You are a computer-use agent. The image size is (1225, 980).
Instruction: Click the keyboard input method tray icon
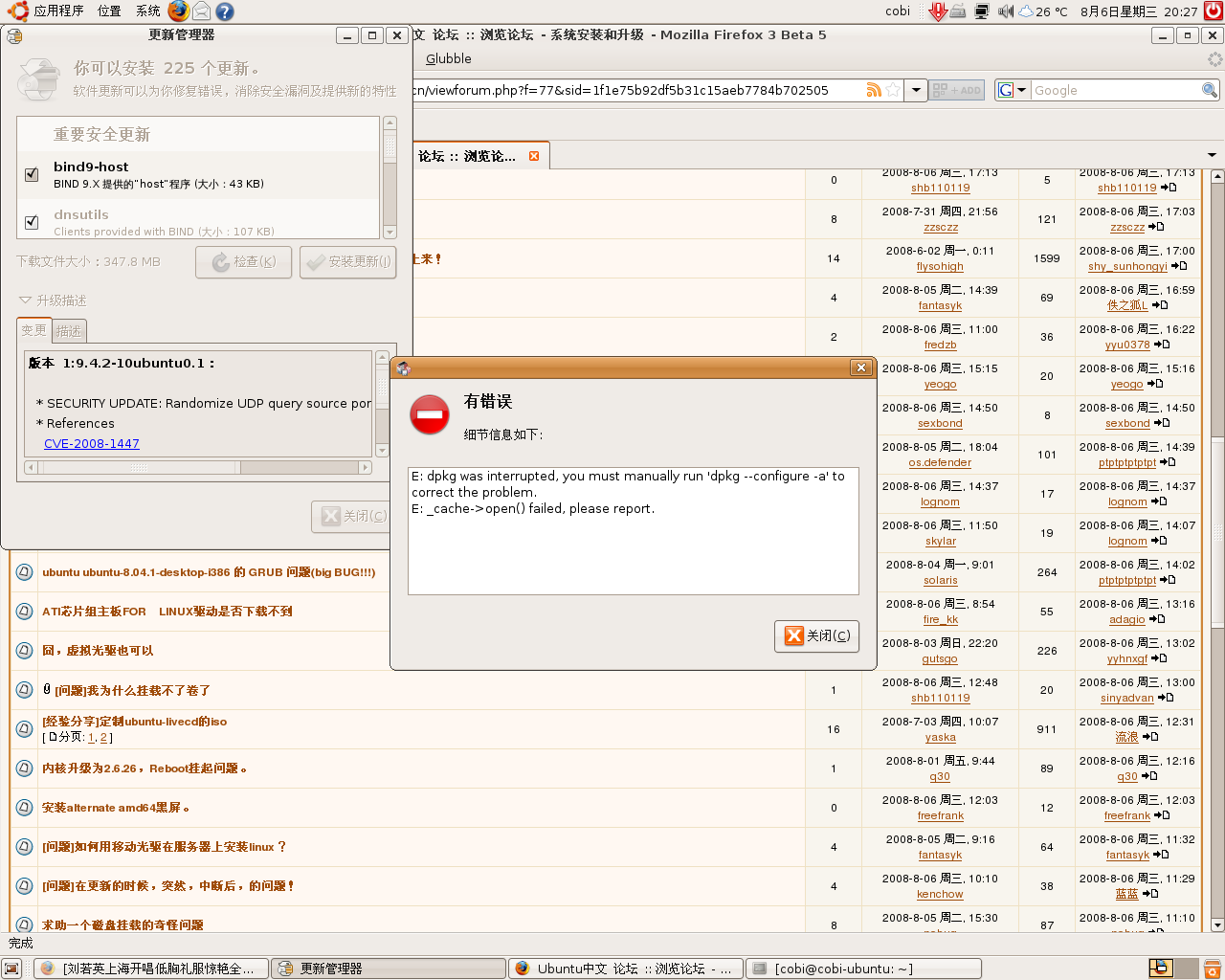(x=959, y=11)
